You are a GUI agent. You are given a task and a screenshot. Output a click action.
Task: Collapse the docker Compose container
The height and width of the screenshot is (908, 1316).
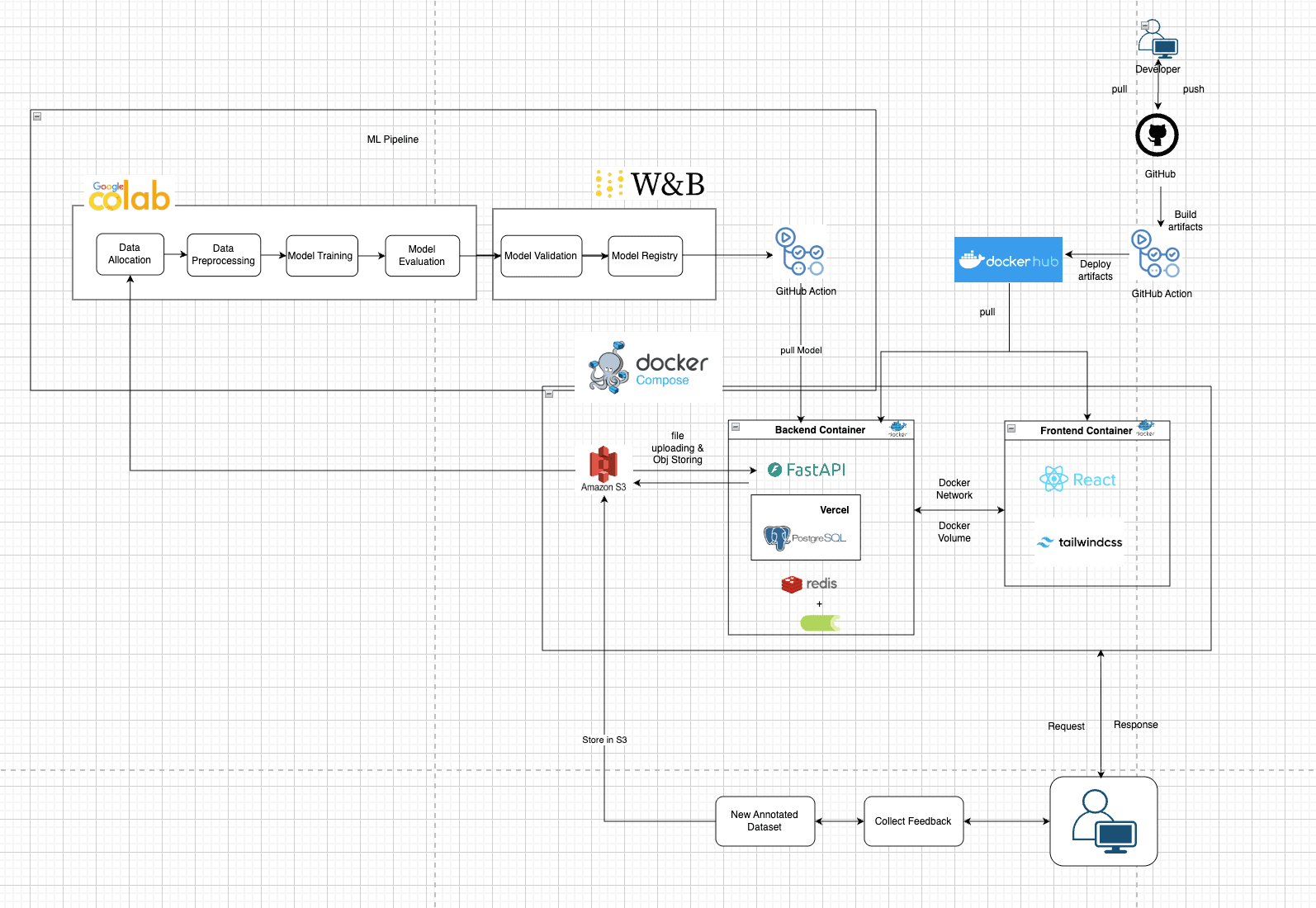point(549,394)
